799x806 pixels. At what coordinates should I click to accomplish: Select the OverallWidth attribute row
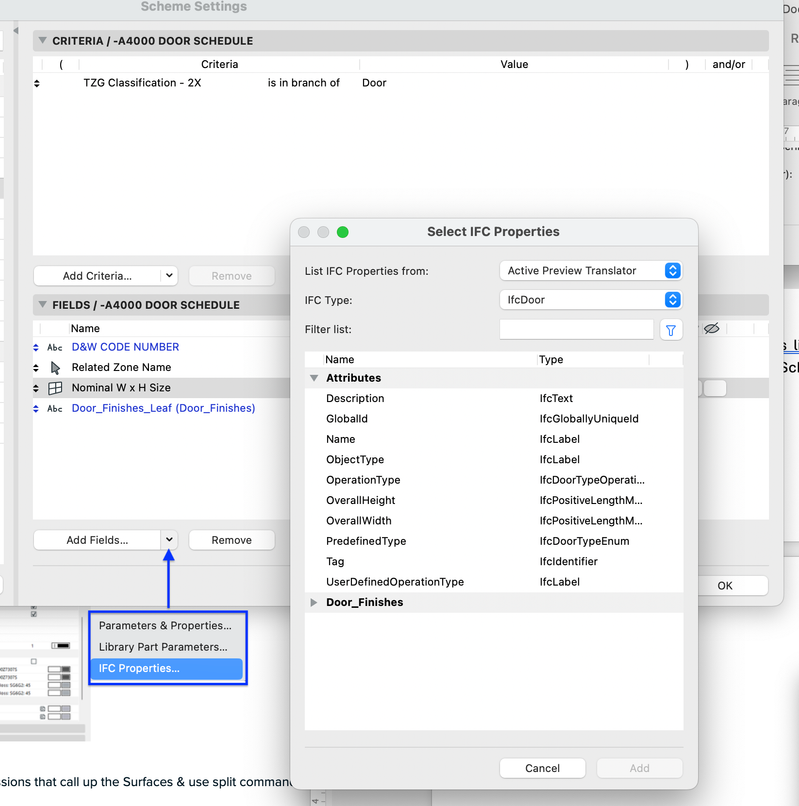click(x=494, y=521)
